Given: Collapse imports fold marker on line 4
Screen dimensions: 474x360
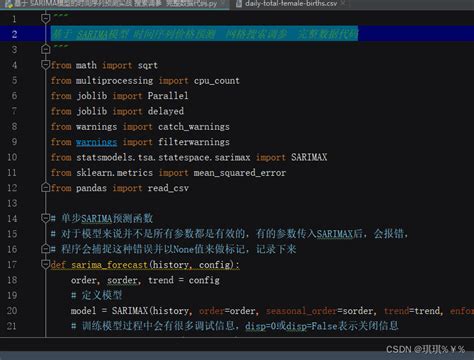Looking at the screenshot, I should coord(46,65).
